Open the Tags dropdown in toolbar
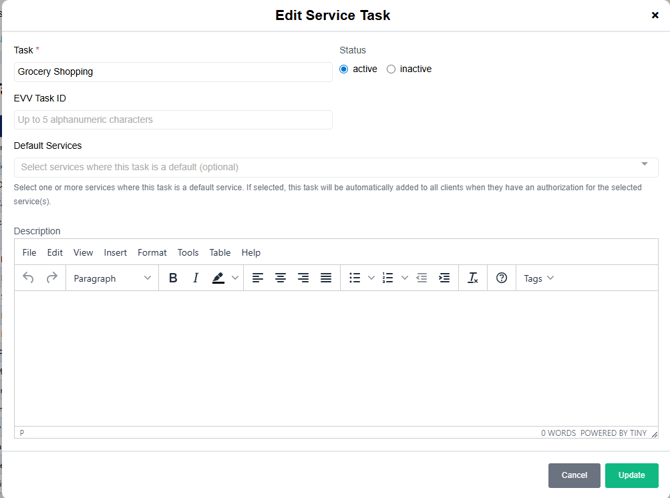The image size is (670, 498). 539,278
